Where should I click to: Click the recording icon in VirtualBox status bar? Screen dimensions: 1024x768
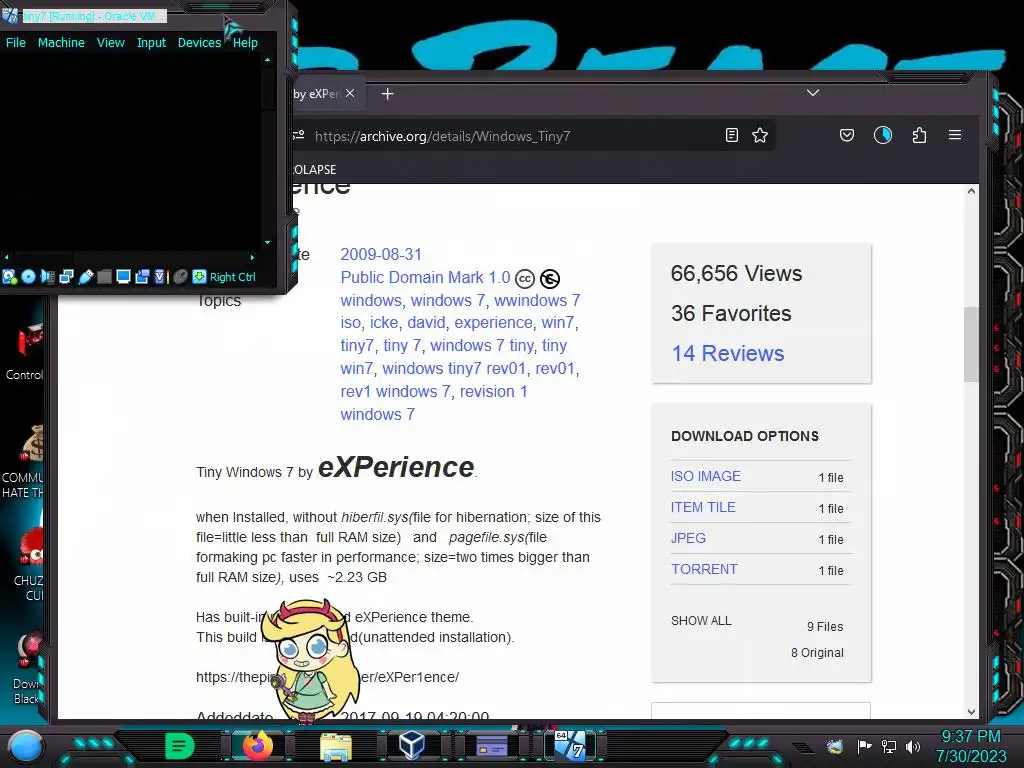[x=142, y=277]
